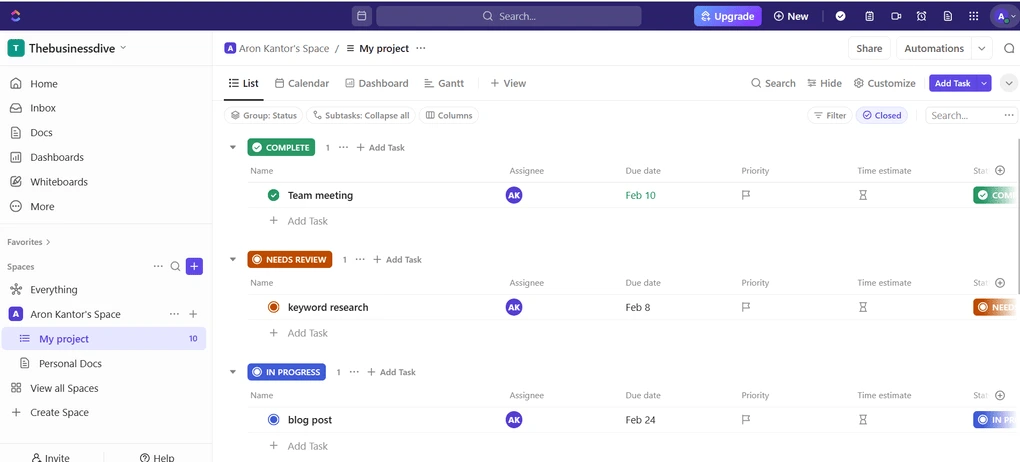Viewport: 1020px width, 462px height.
Task: Click the NEEDS REVIEW status color badge
Action: (289, 260)
